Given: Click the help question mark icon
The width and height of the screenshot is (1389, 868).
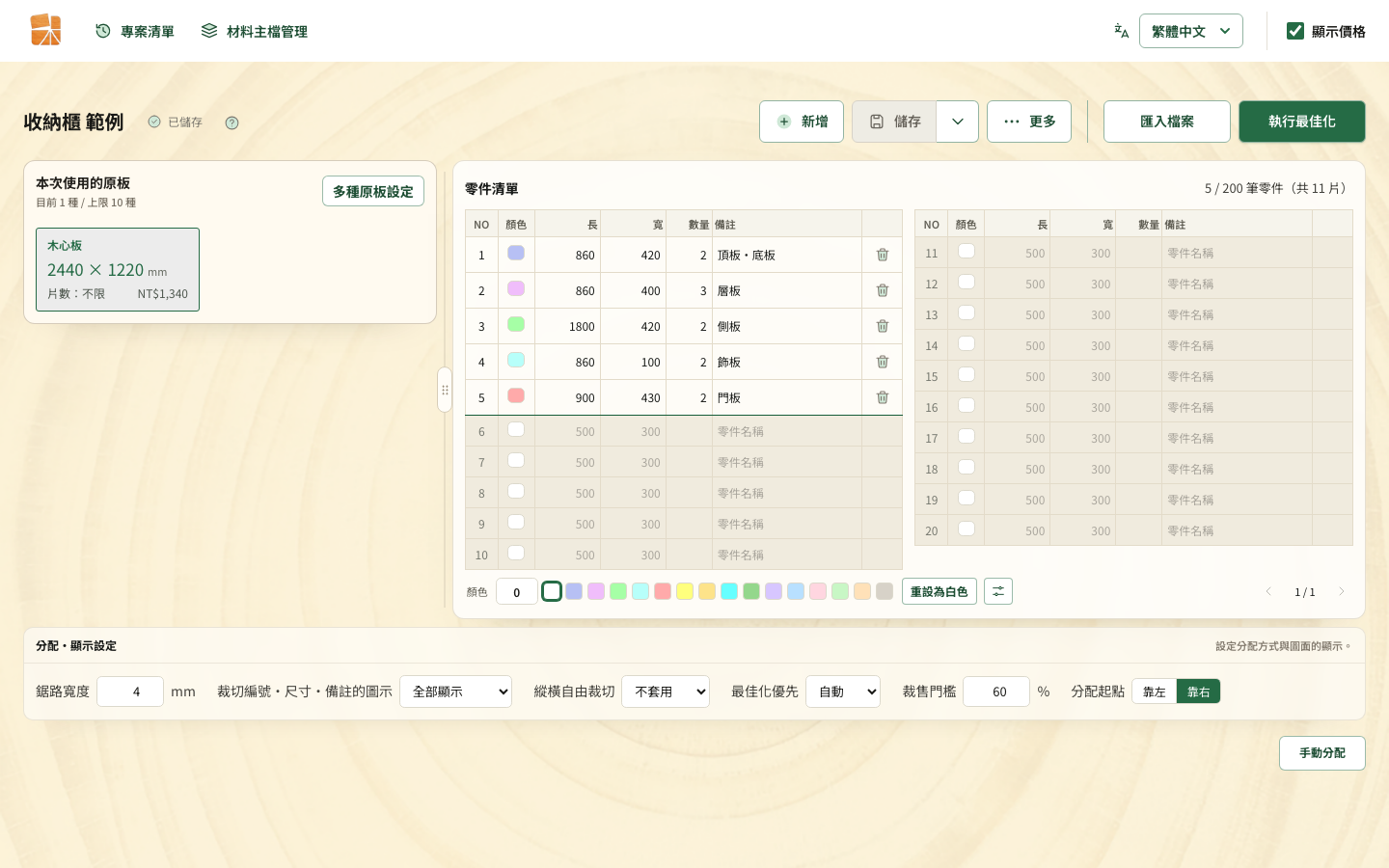Looking at the screenshot, I should (231, 122).
